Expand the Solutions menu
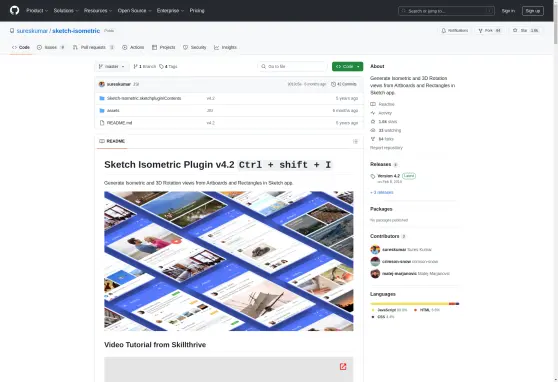 66,11
